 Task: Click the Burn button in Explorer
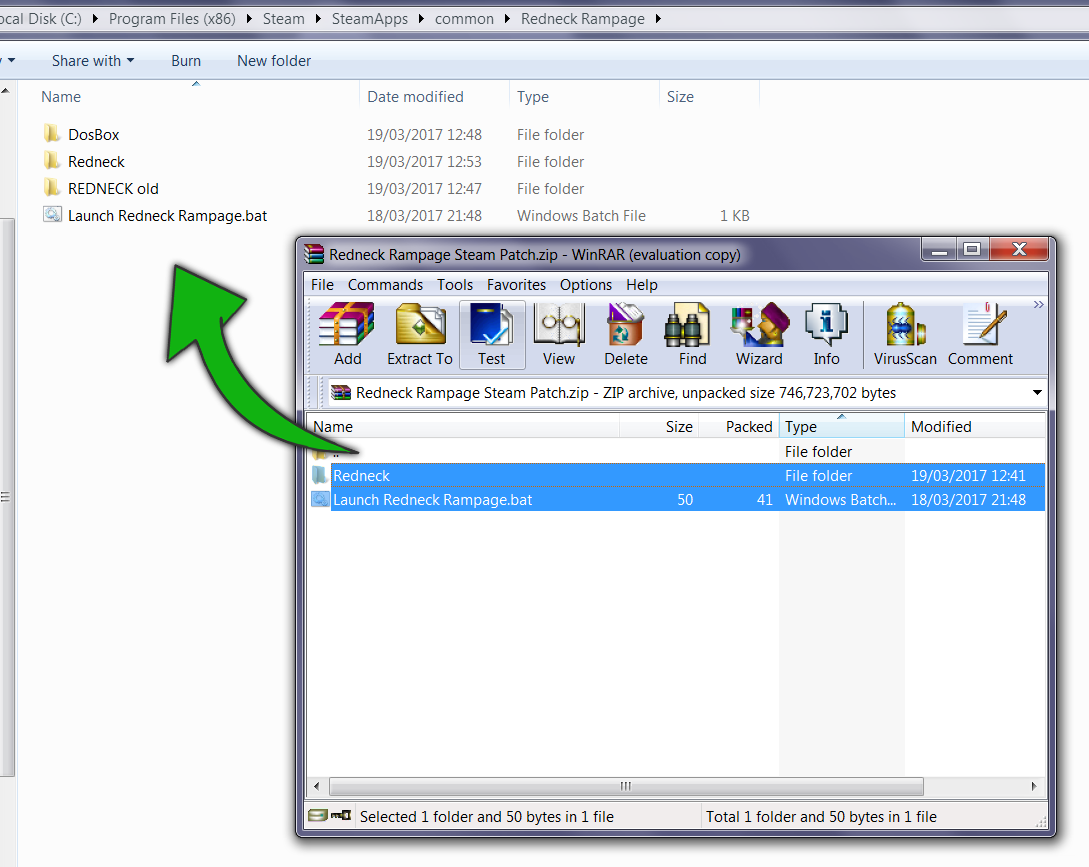point(186,61)
